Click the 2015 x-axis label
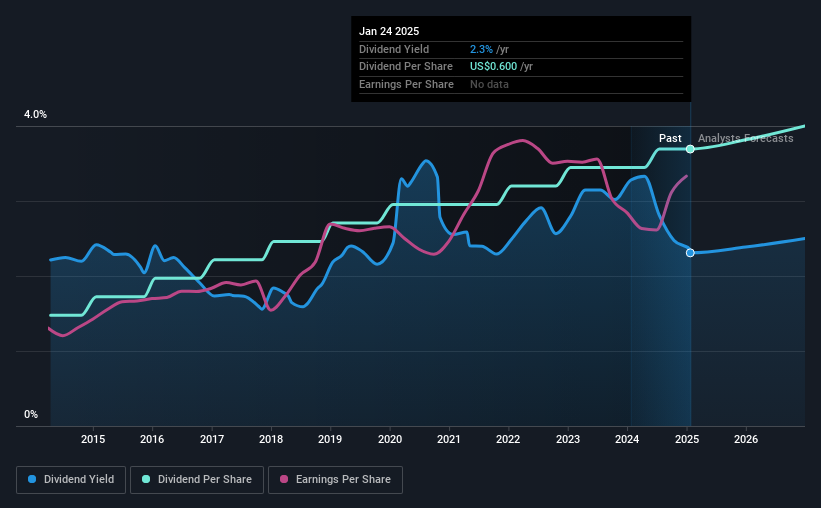Viewport: 821px width, 508px height. pos(93,439)
